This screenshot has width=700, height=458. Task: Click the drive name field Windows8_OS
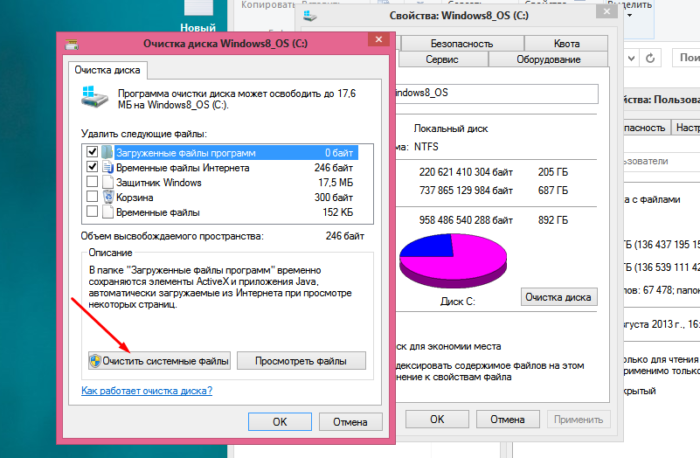(496, 93)
